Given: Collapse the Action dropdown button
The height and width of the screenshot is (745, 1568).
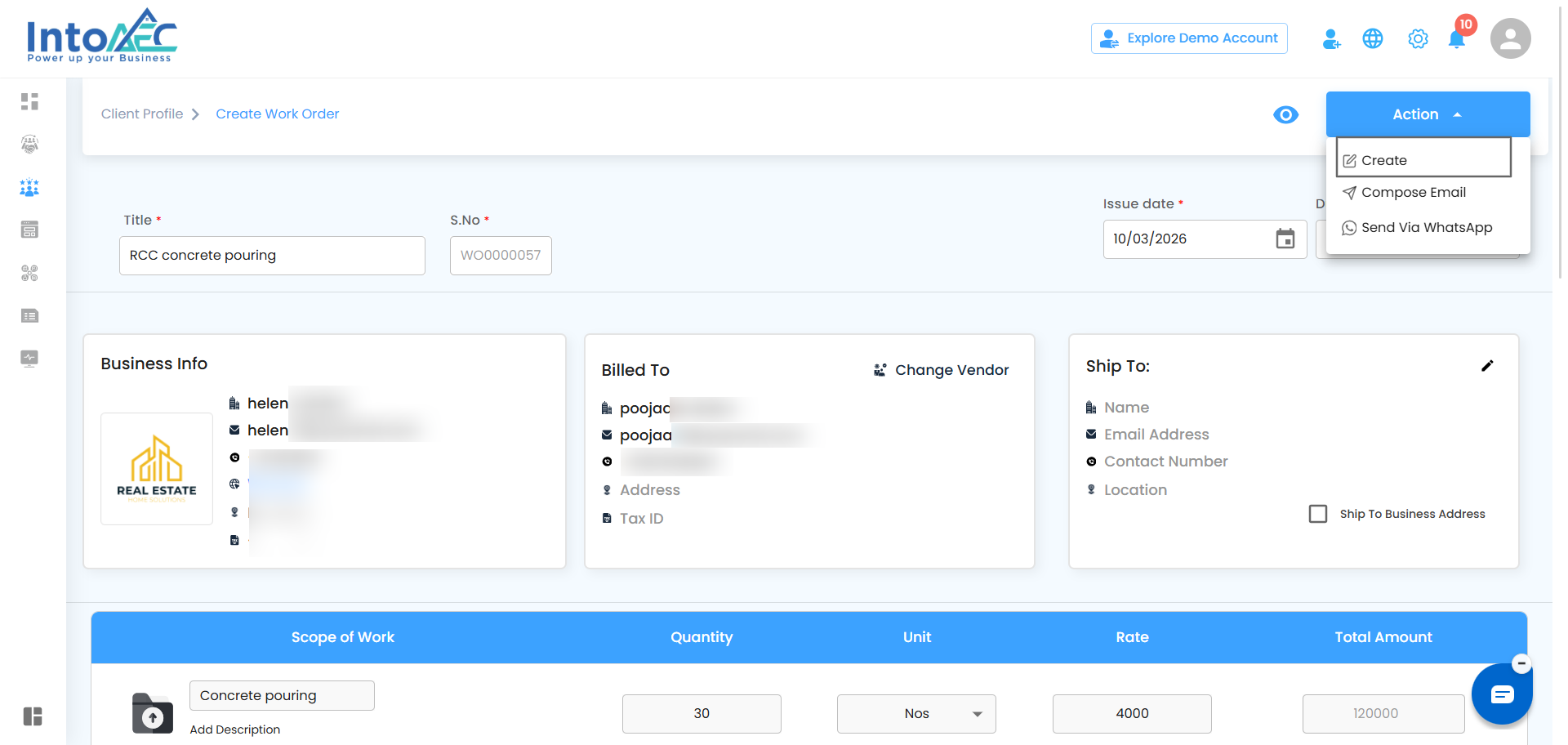Looking at the screenshot, I should [1428, 114].
